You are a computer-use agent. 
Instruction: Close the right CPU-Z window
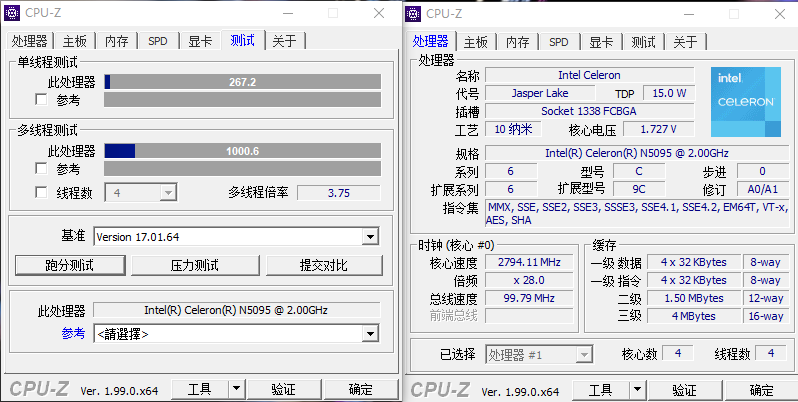[x=779, y=14]
